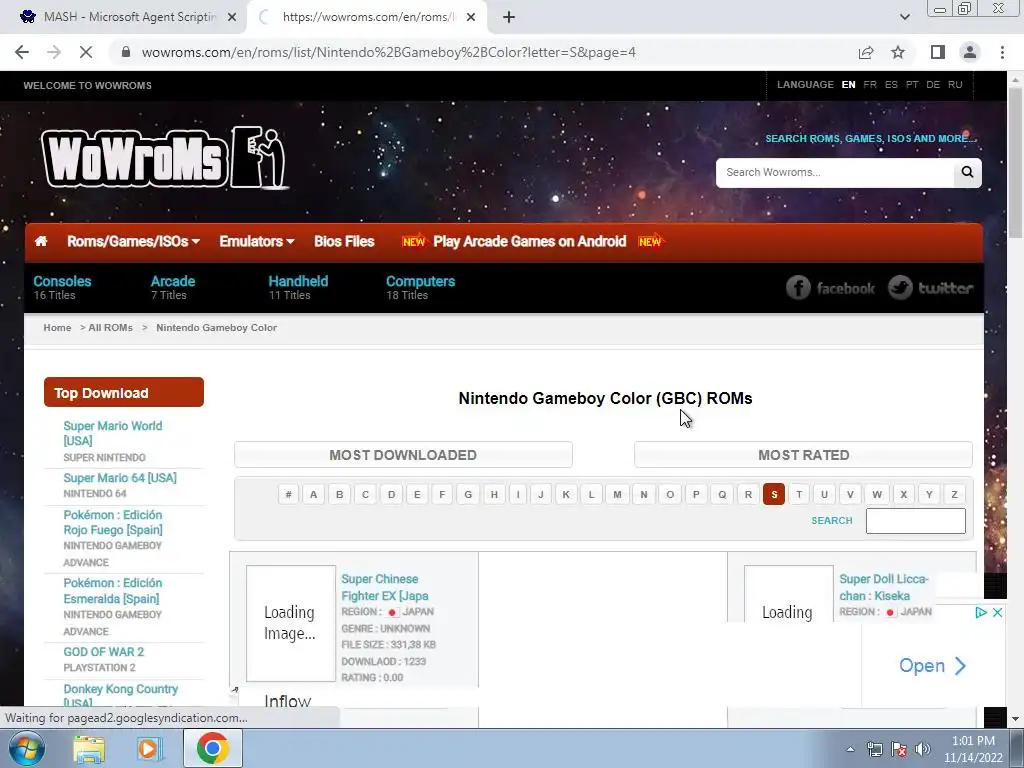This screenshot has height=768, width=1024.
Task: Click the home icon in red navbar
Action: coord(40,241)
